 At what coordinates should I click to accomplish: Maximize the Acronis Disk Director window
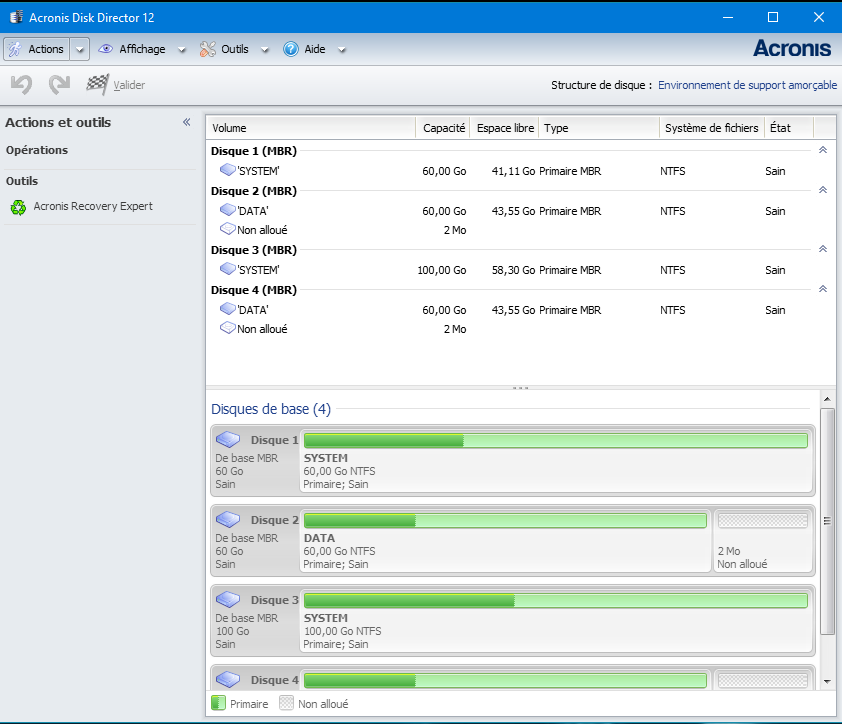point(773,17)
